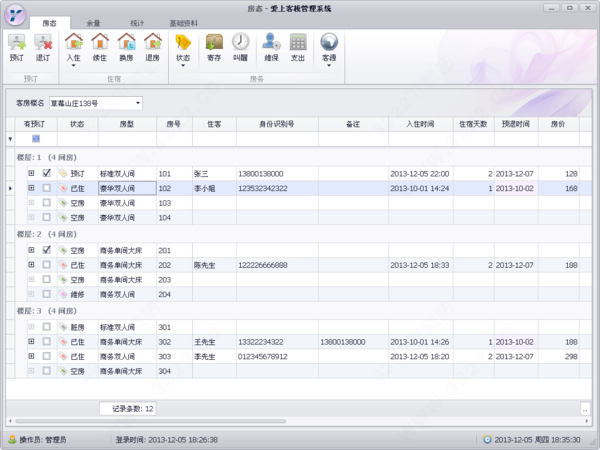This screenshot has height=450, width=600.
Task: Expand row details for room 101
Action: pos(31,173)
